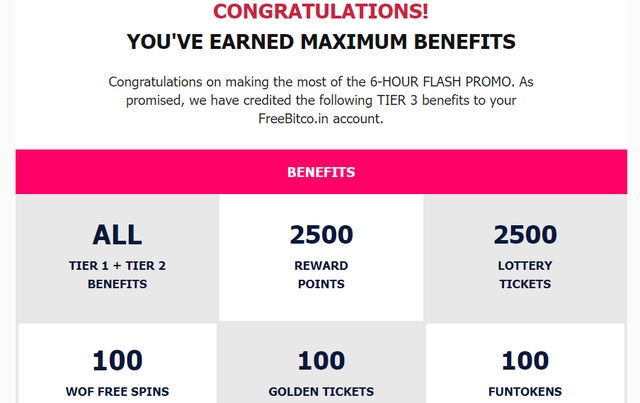The height and width of the screenshot is (403, 640).
Task: Select the FUNTOKENS label
Action: 525,392
